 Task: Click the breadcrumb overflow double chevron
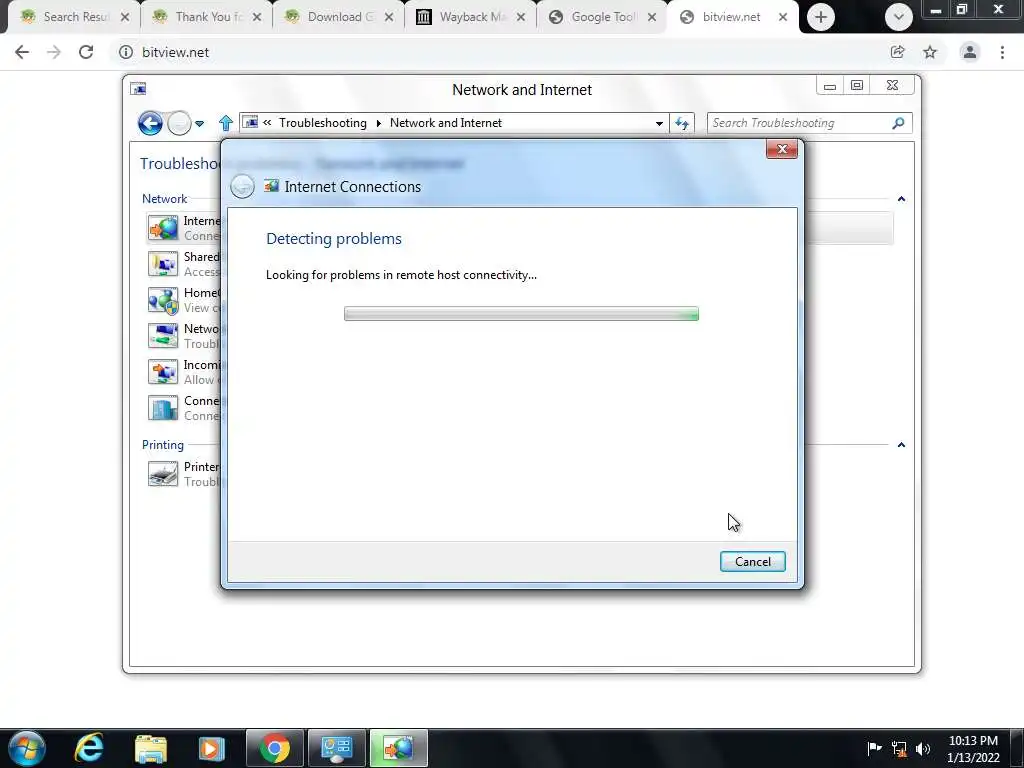click(267, 122)
